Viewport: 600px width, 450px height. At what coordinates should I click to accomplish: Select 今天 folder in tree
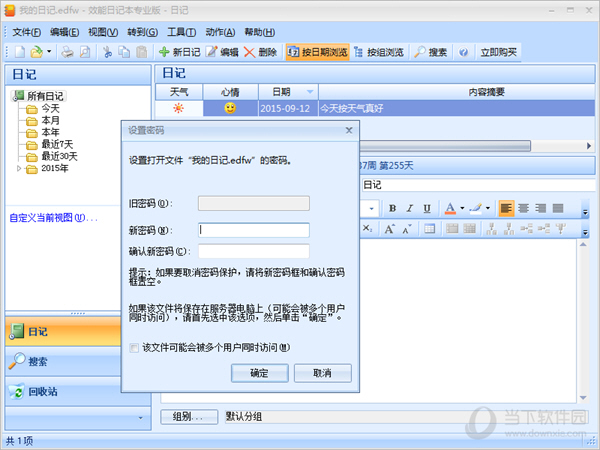coord(50,108)
